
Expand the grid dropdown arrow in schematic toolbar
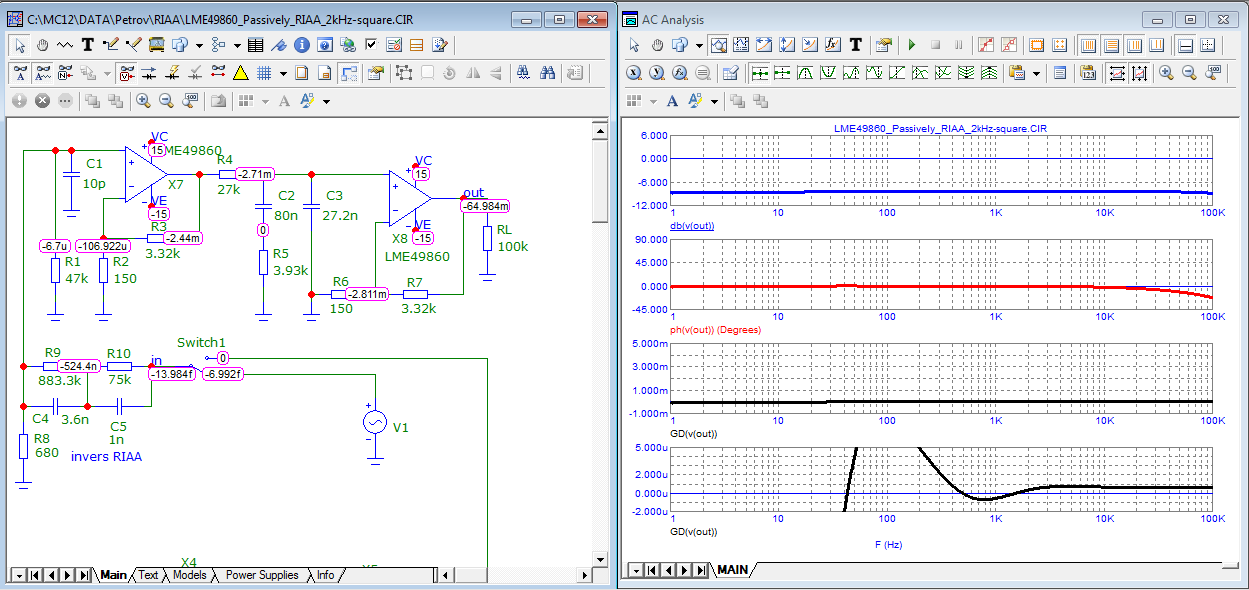[283, 73]
